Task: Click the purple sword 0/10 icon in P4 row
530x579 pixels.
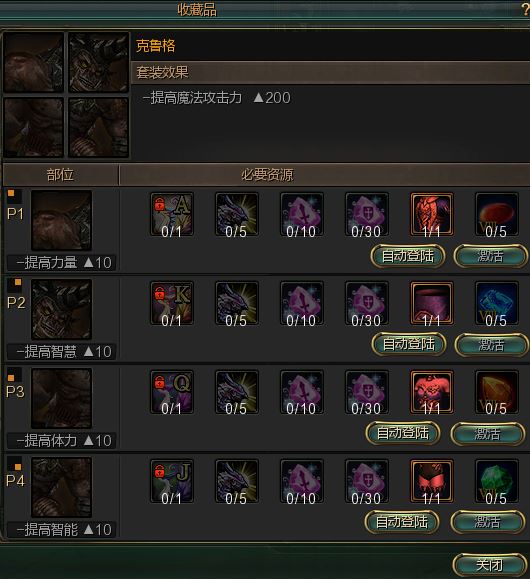Action: point(302,481)
